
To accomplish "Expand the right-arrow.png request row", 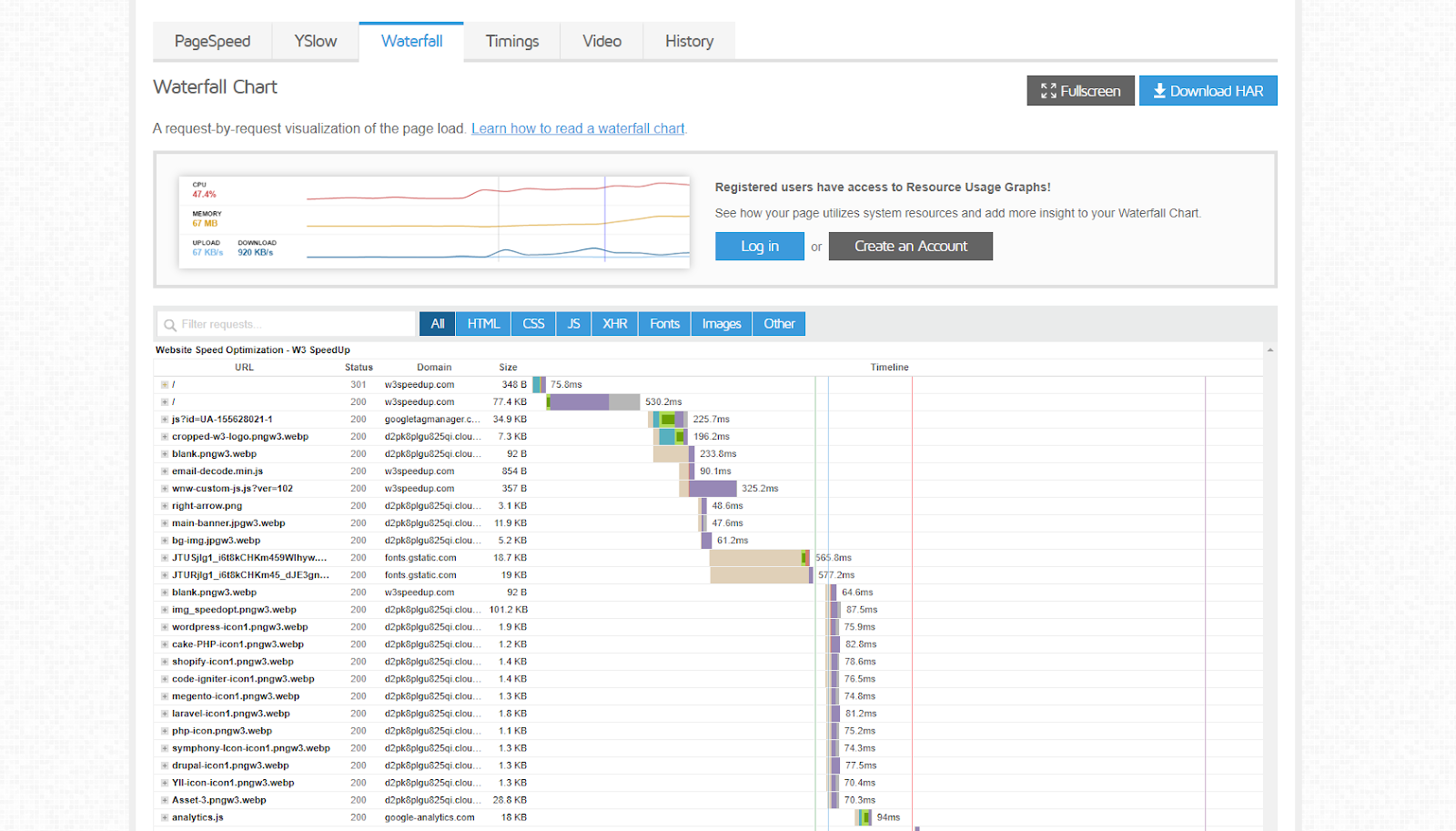I will [x=165, y=506].
